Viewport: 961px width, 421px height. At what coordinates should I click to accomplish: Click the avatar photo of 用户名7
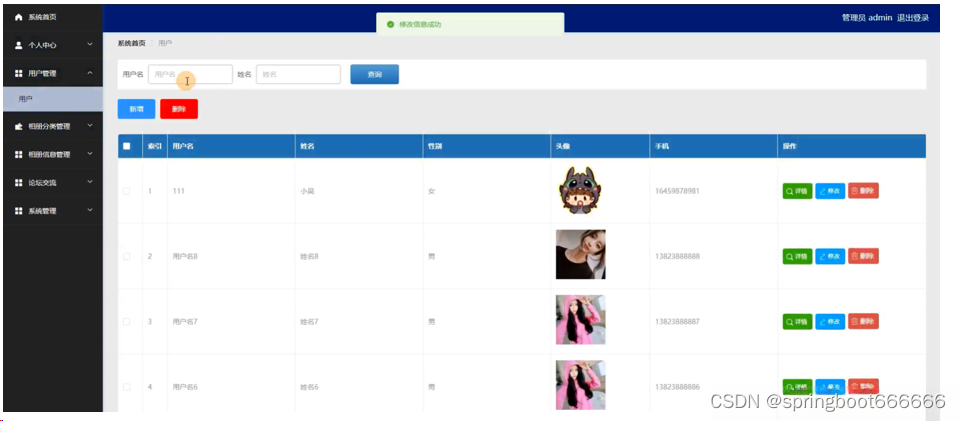coord(580,320)
